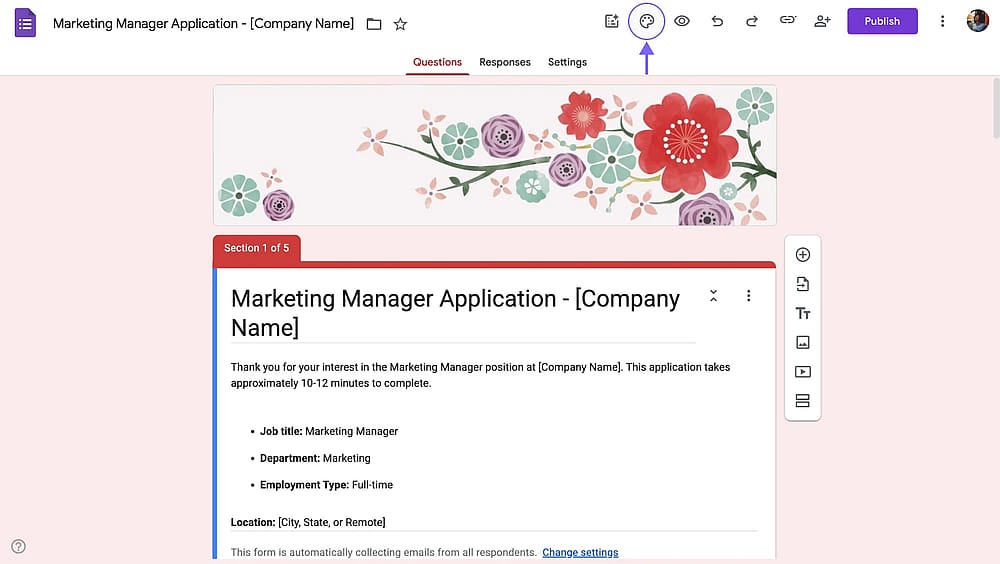
Task: Click the Location line text
Action: tap(308, 522)
